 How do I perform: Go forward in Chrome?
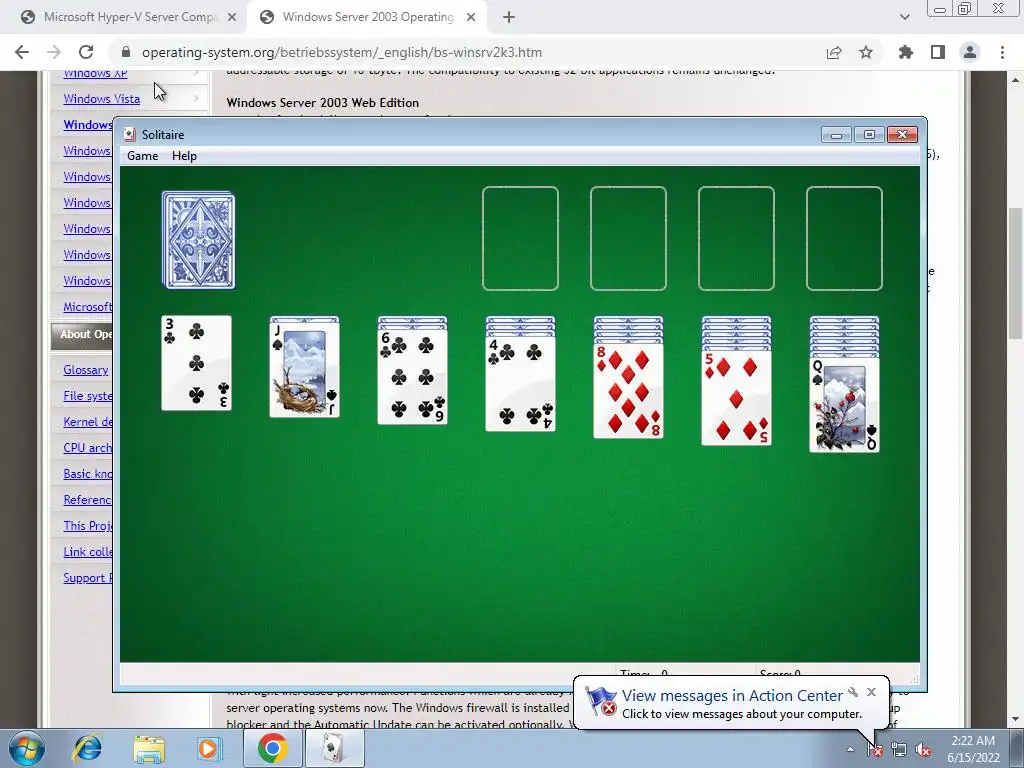click(x=54, y=52)
